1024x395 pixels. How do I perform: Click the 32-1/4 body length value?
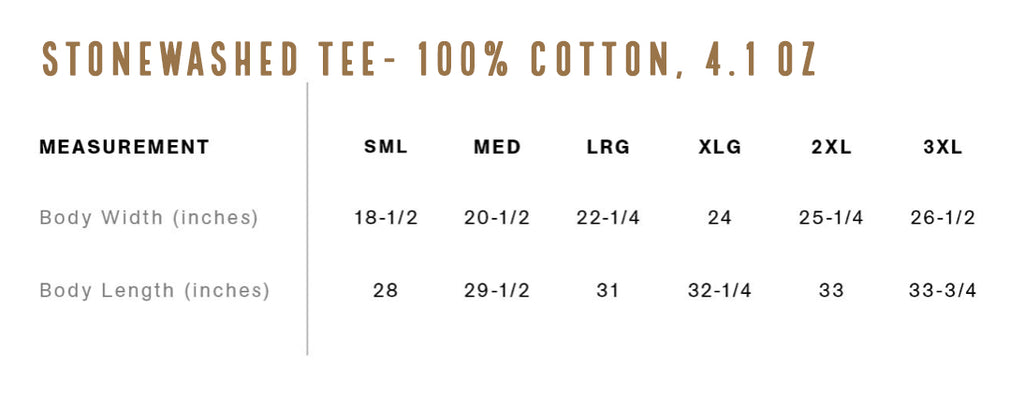click(x=720, y=290)
